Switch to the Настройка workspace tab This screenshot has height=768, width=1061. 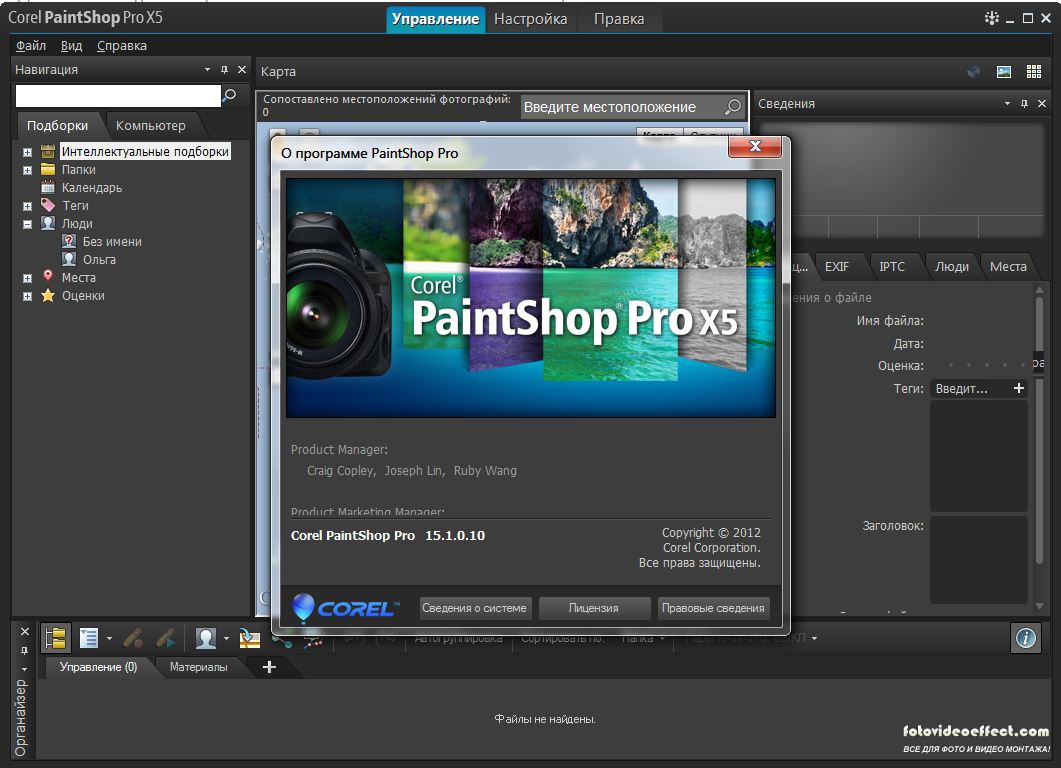[530, 19]
